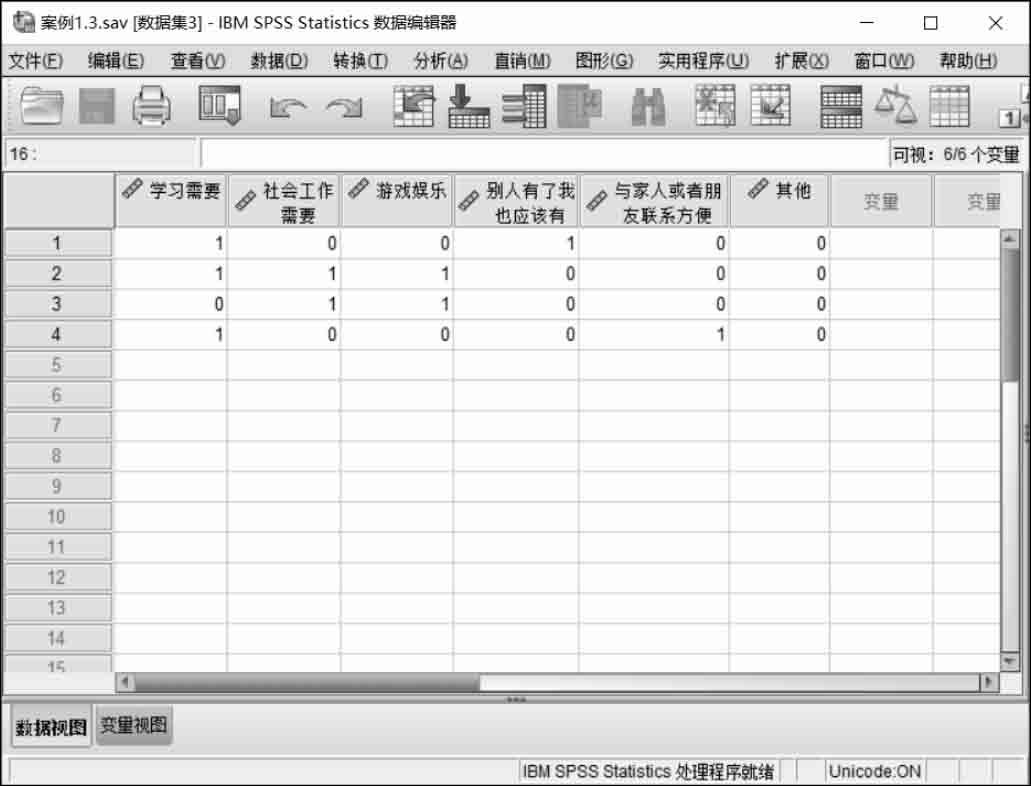1031x786 pixels.
Task: Click the horizontal scrollbar left arrow
Action: [x=125, y=682]
